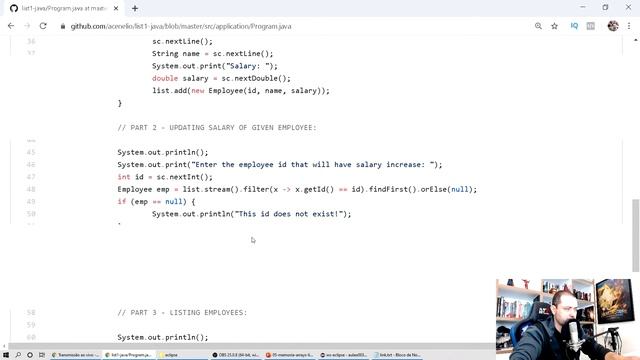Screen dimensions: 640x360
Task: Click the 'System.out.print("Salary: ");' line
Action: [215, 66]
